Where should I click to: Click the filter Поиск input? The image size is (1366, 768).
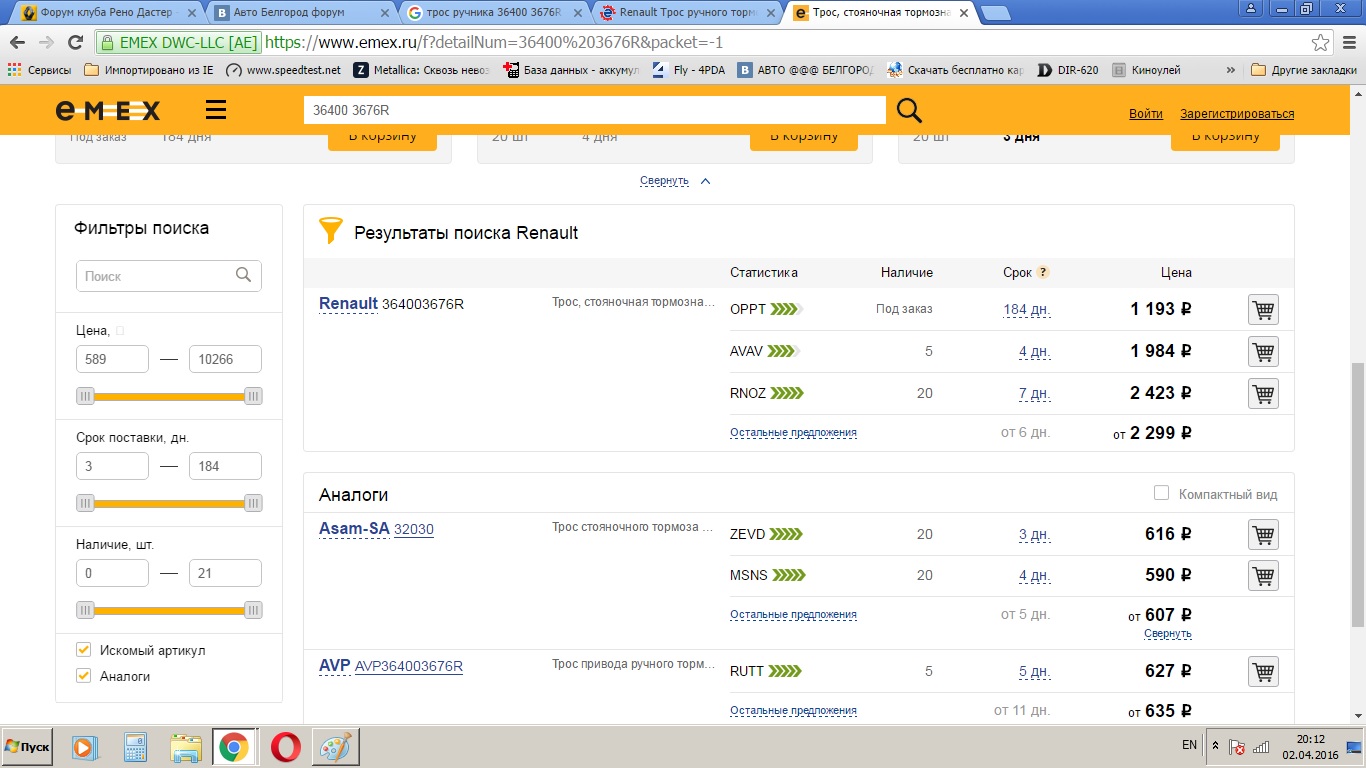coord(169,276)
